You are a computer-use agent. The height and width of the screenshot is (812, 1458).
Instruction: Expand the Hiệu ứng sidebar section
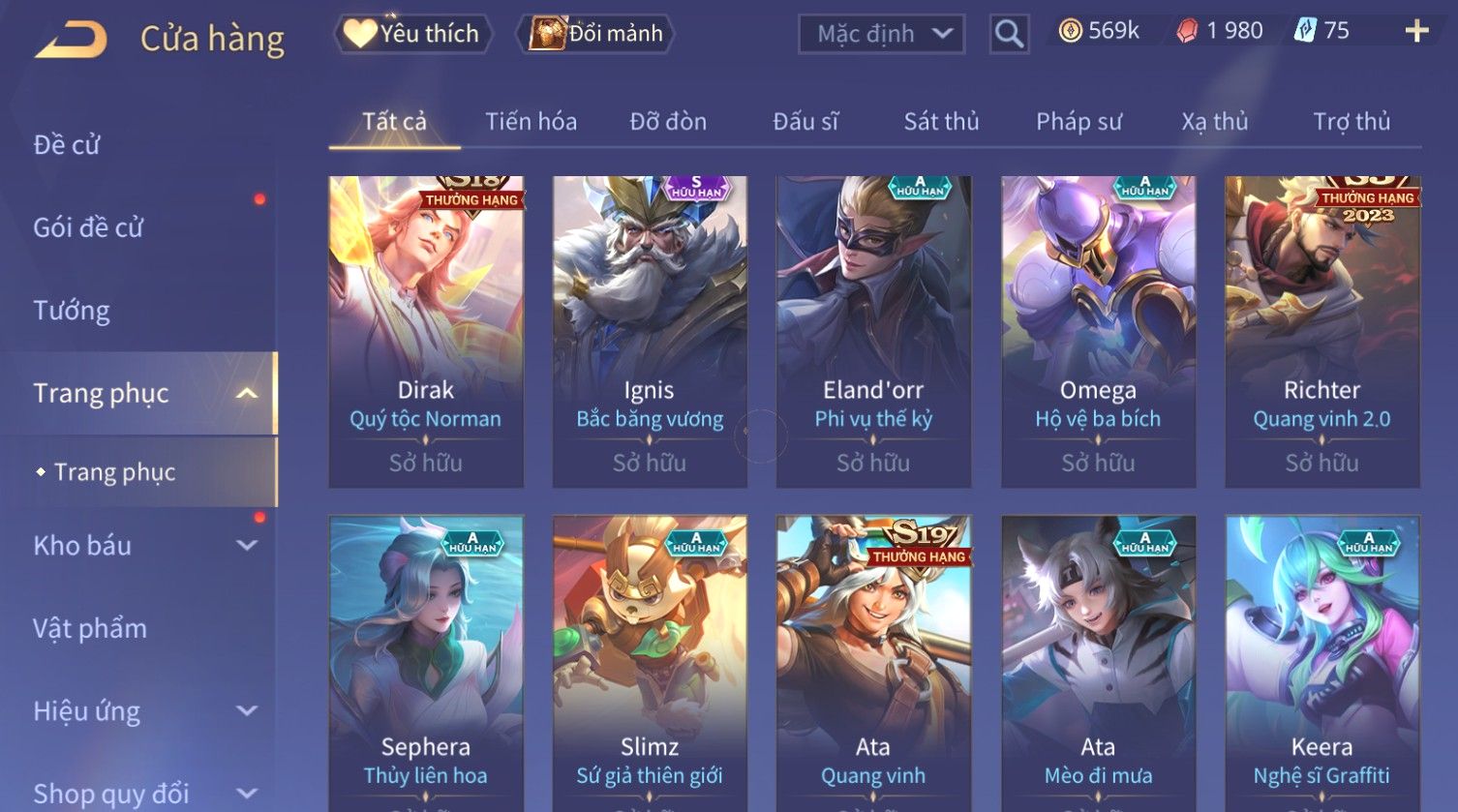(x=247, y=711)
